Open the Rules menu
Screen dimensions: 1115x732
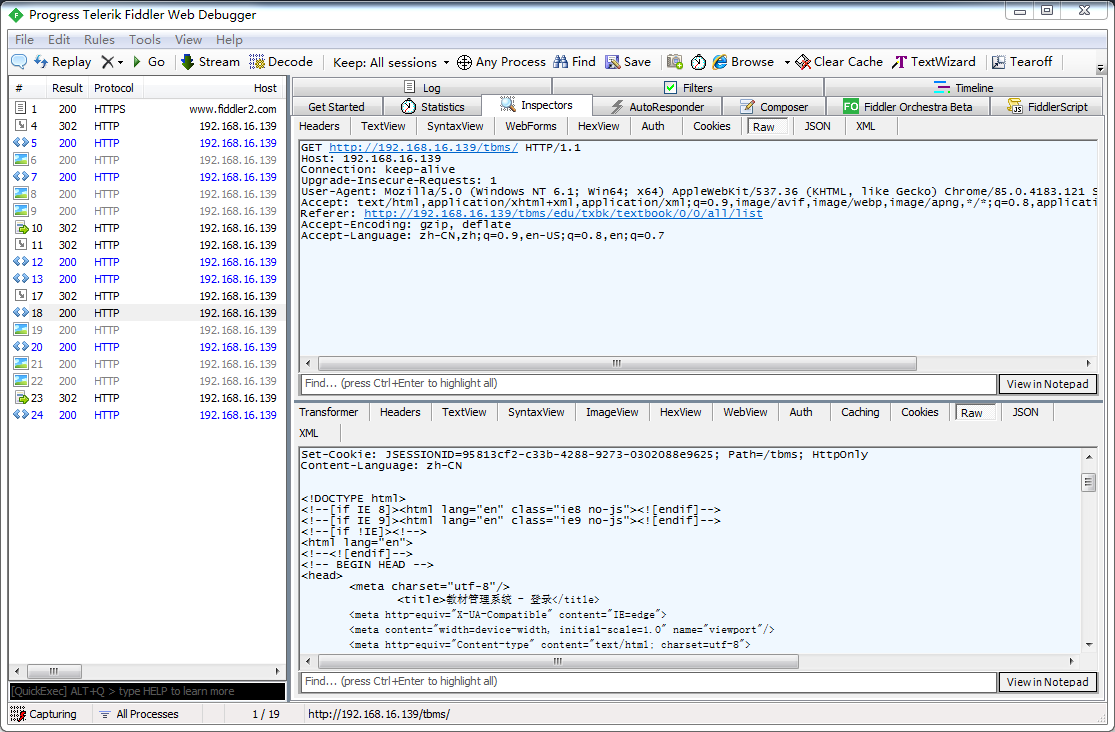pos(99,40)
